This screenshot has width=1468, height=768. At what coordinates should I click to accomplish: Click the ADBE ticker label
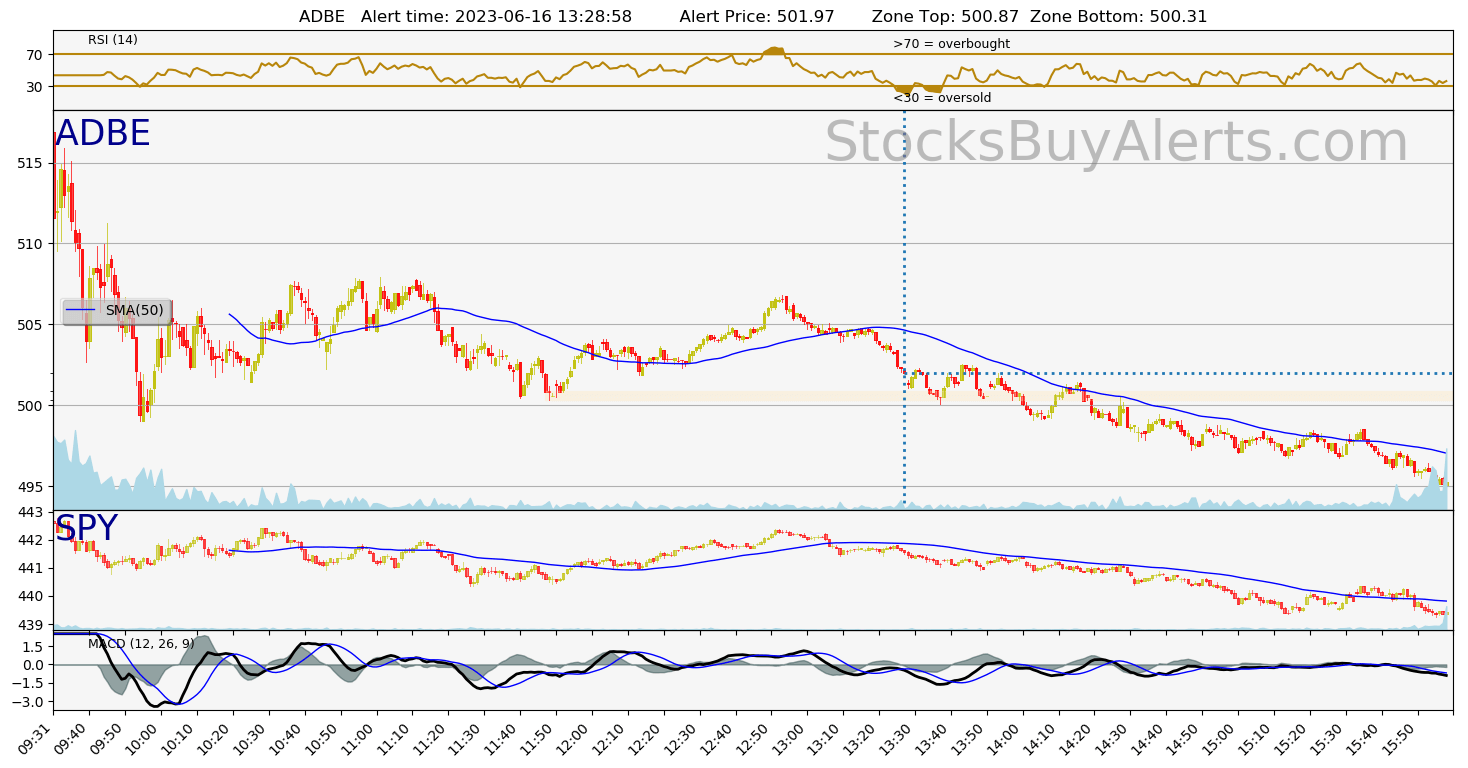[102, 134]
